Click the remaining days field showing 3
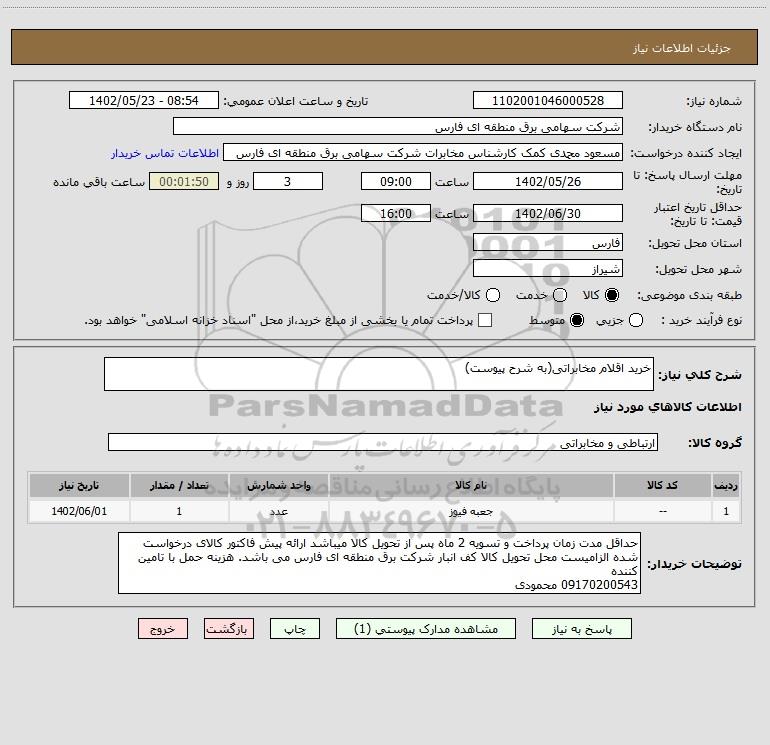Screen dimensions: 770x745 coord(288,181)
